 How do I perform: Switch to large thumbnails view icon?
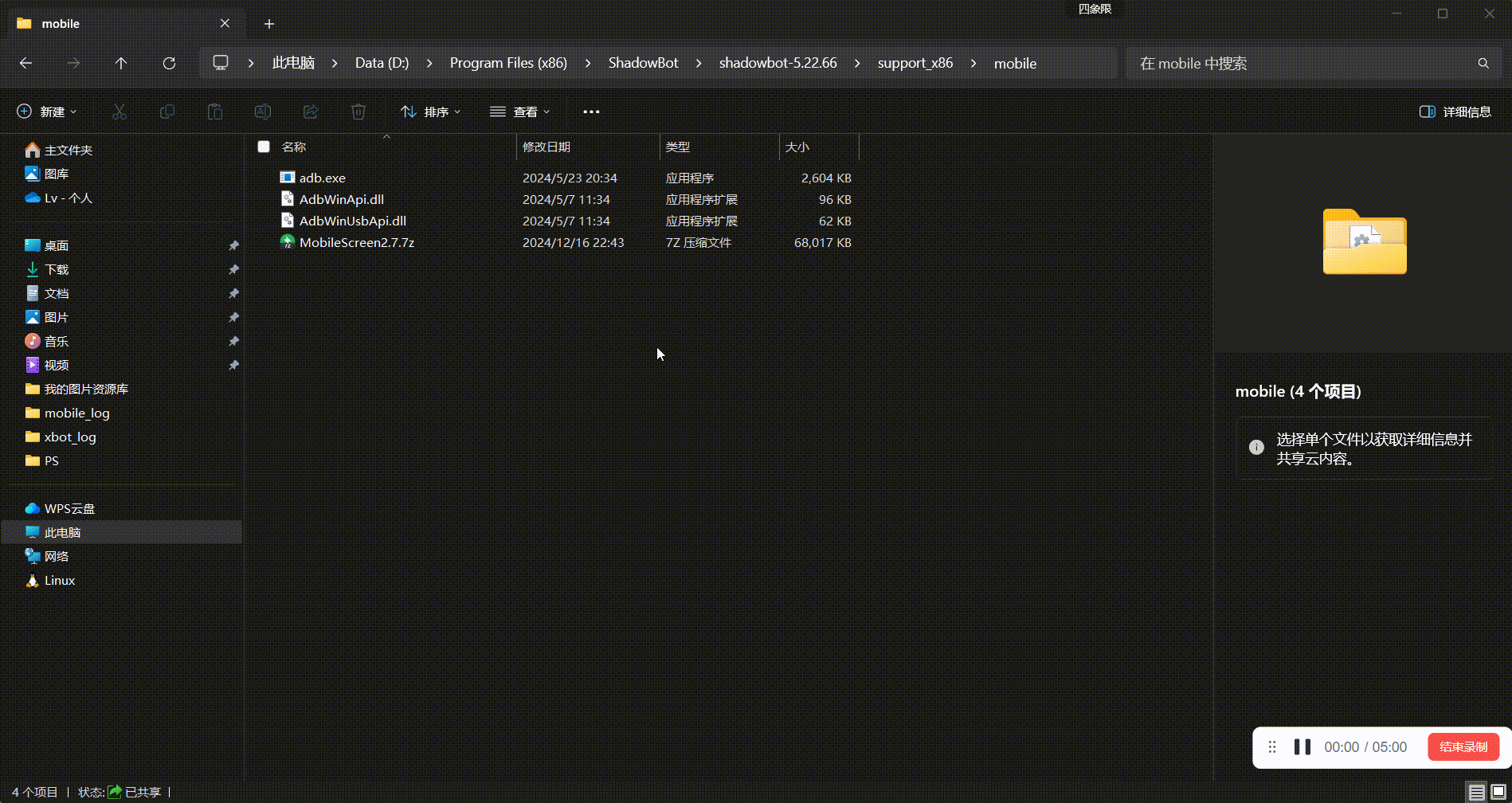(1498, 792)
